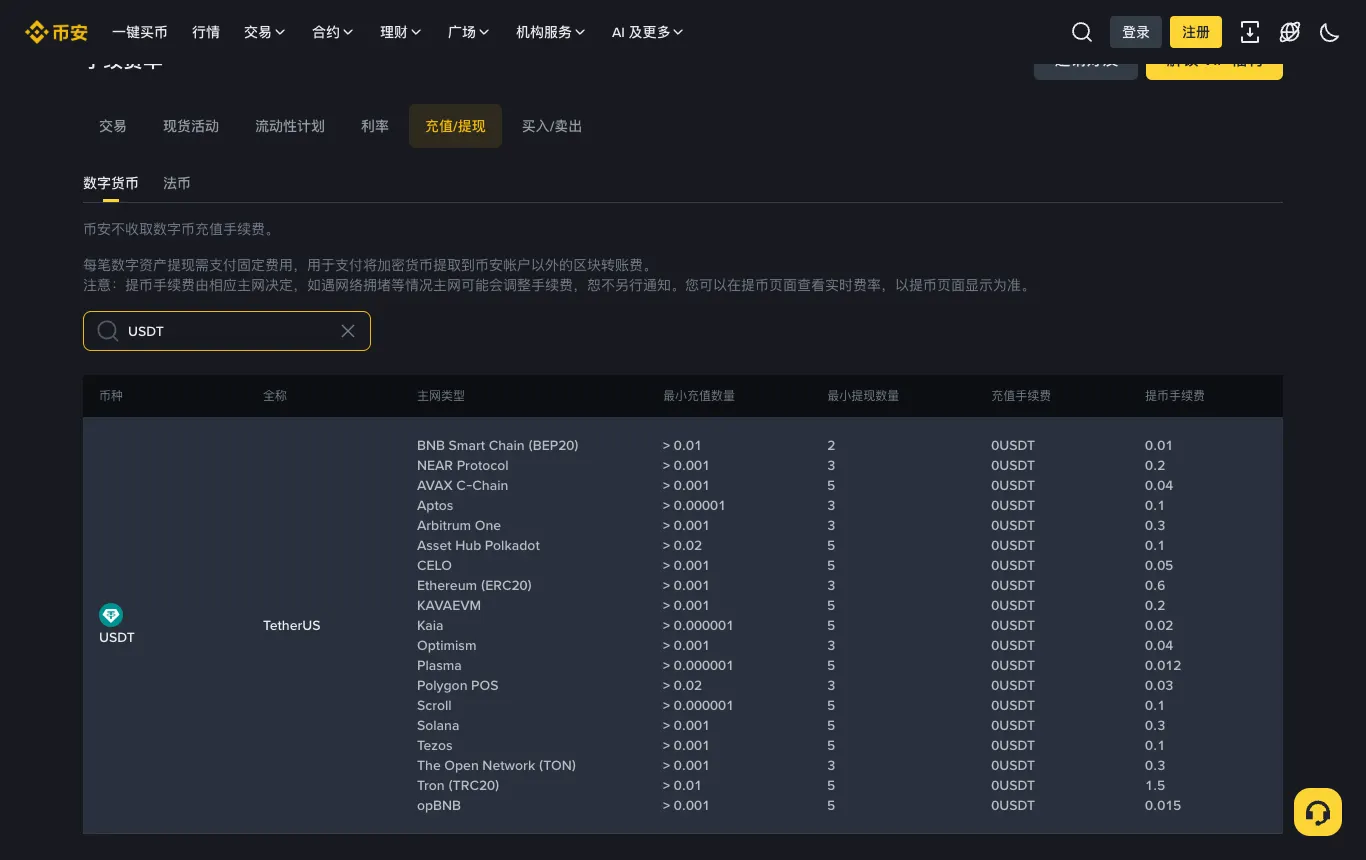Open 一键买币 in the top navigation
The width and height of the screenshot is (1366, 860).
tap(140, 32)
